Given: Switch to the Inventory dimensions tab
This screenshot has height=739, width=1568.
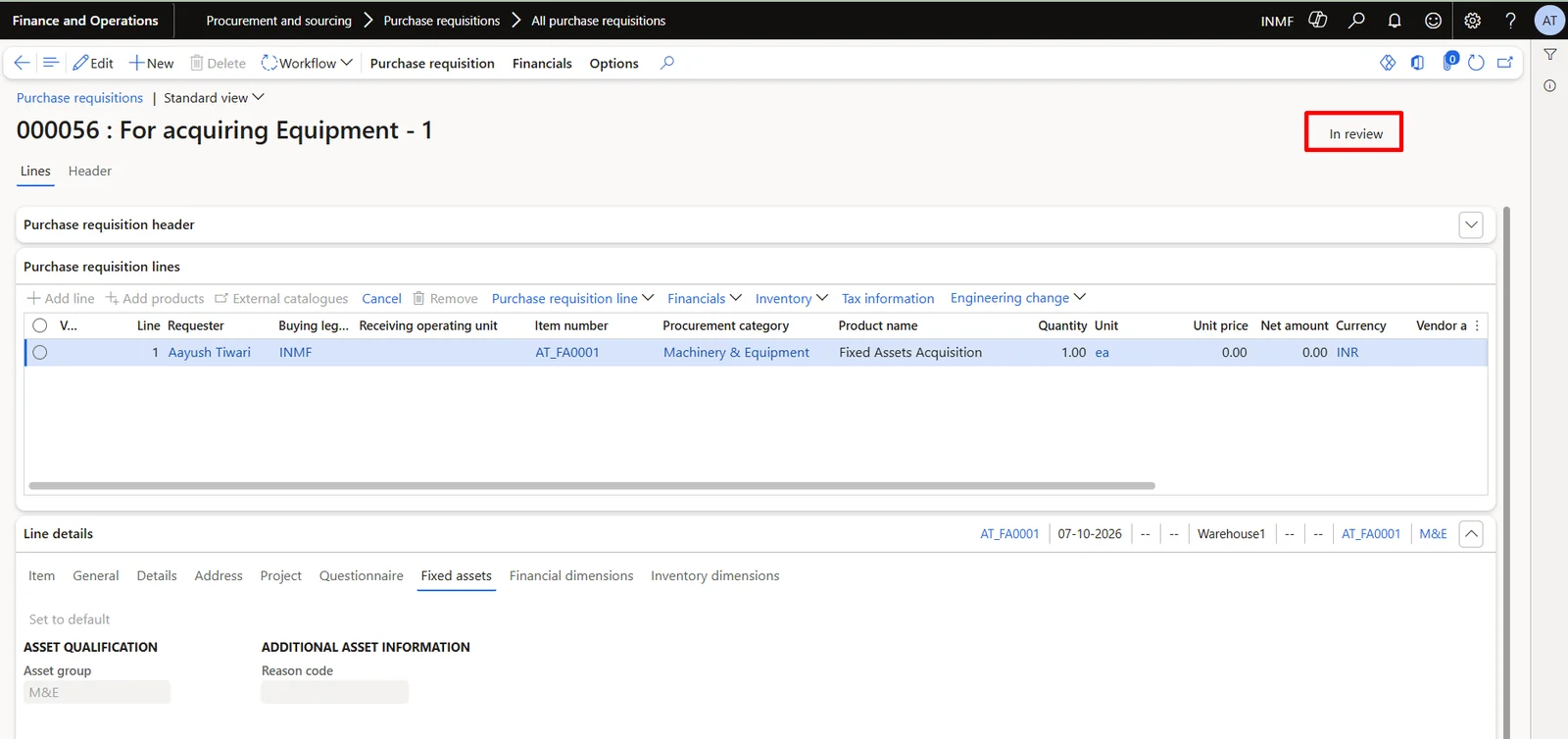Looking at the screenshot, I should click(715, 576).
